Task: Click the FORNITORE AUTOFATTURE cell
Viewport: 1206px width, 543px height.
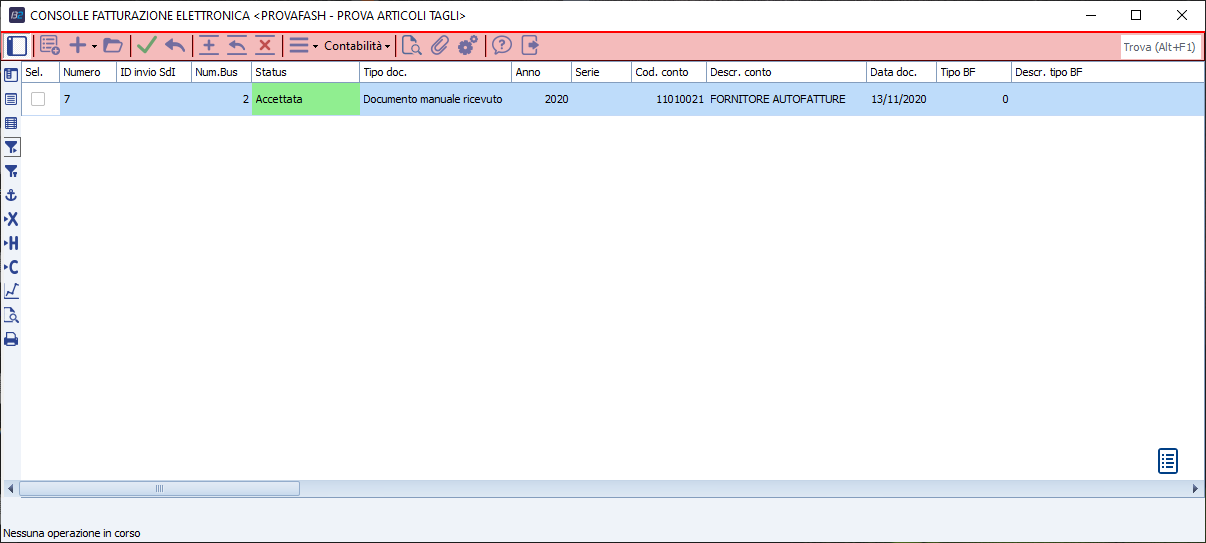Action: pyautogui.click(x=786, y=99)
